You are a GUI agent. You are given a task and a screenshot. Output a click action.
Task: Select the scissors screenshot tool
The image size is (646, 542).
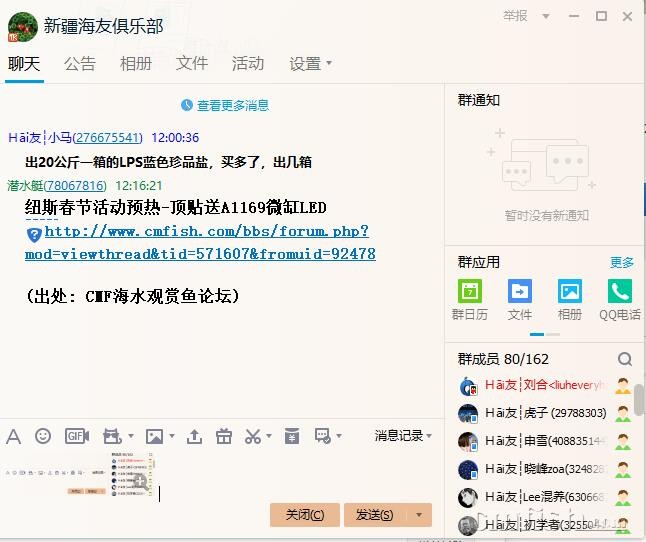tap(252, 436)
